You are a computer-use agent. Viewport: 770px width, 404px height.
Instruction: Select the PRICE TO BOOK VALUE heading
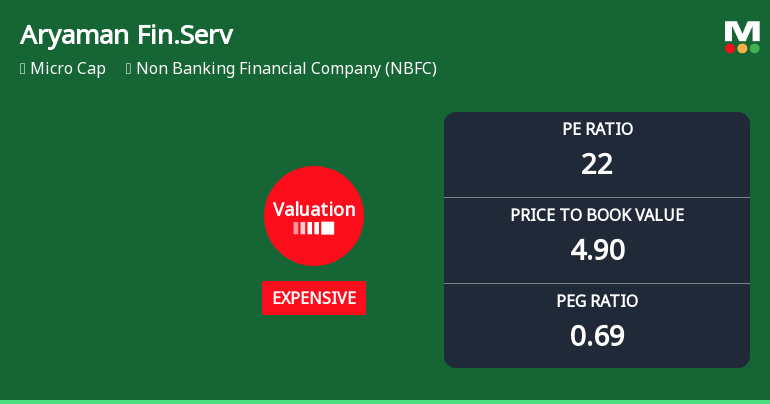click(x=597, y=215)
